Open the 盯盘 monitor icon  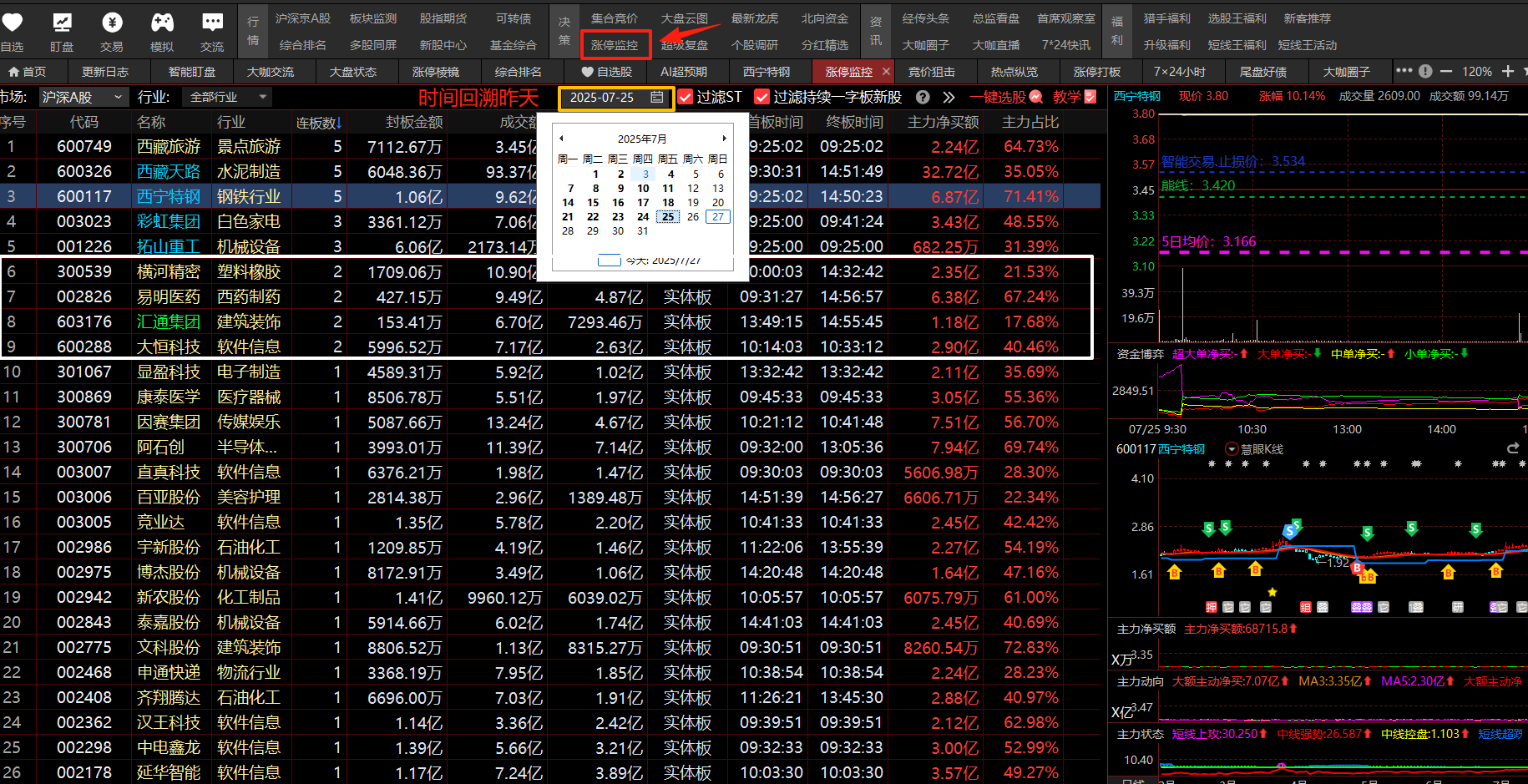tap(62, 23)
